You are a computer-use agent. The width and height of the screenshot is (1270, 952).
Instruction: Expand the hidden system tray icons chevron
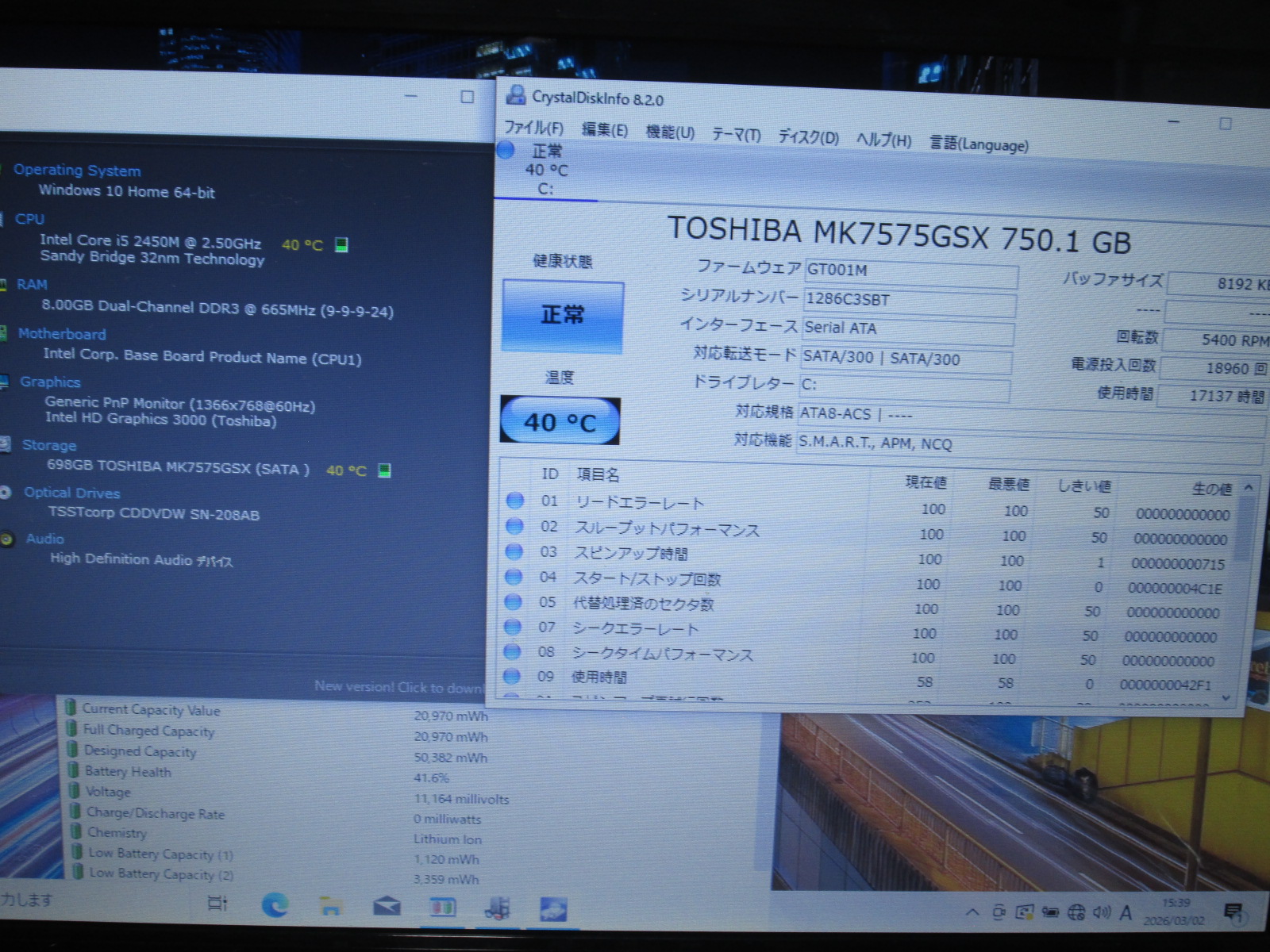pyautogui.click(x=972, y=912)
